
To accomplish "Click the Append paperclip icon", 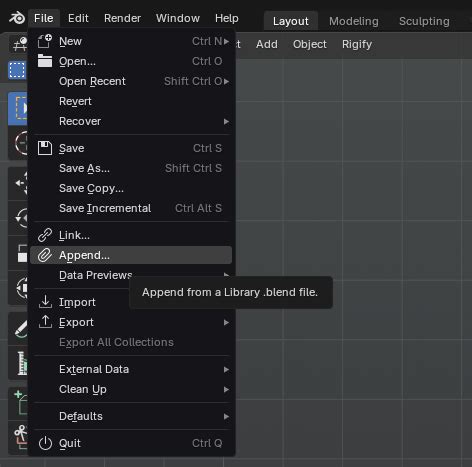I will 45,255.
